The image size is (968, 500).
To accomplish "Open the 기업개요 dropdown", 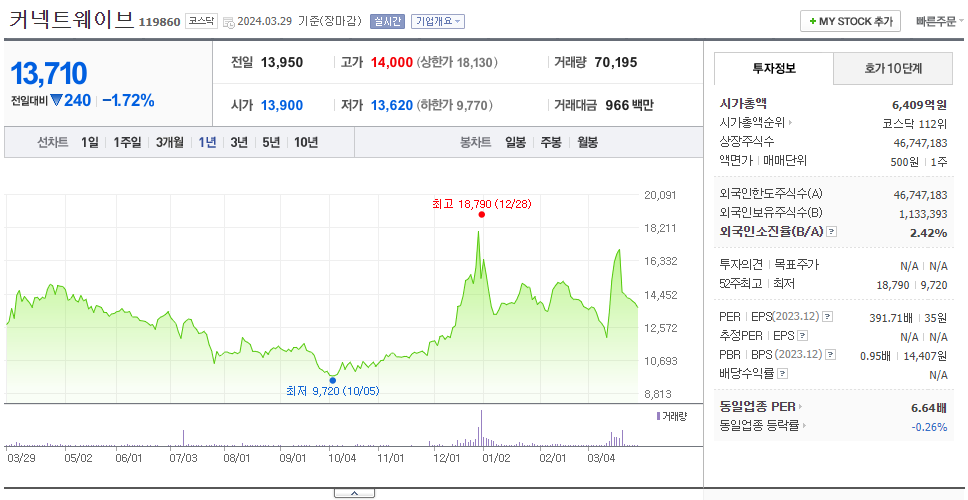I will [x=438, y=22].
